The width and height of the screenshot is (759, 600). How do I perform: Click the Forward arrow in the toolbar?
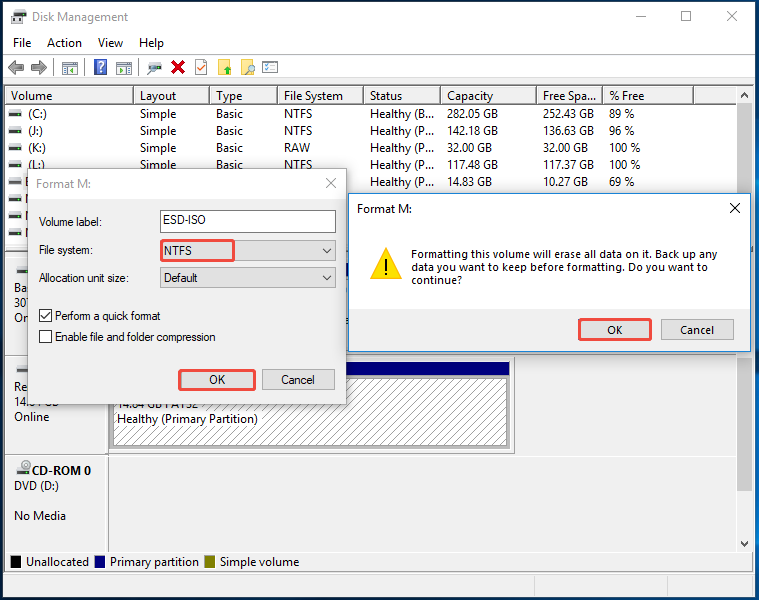39,67
